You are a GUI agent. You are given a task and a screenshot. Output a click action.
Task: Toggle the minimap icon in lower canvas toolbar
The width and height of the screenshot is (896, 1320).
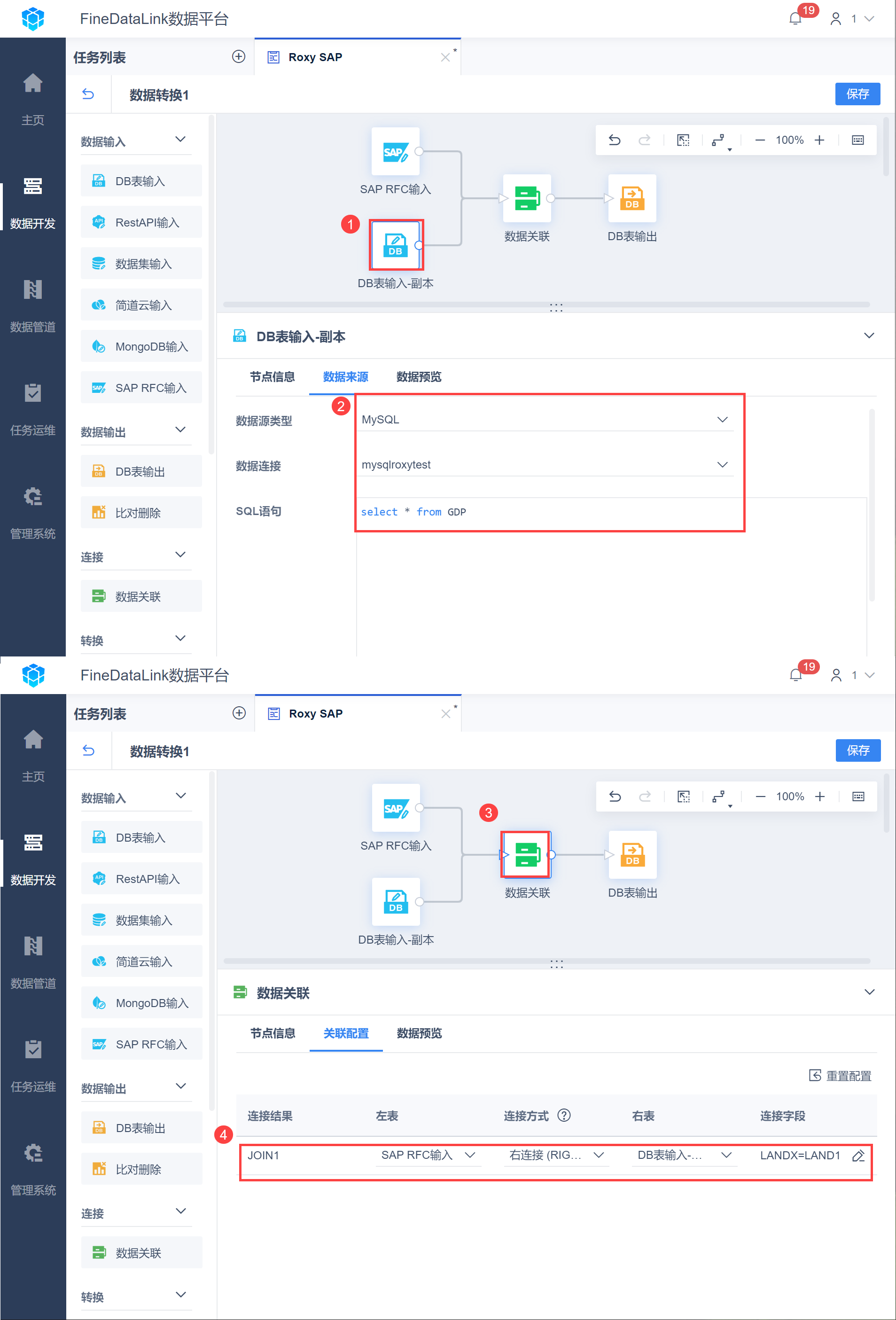tap(858, 797)
